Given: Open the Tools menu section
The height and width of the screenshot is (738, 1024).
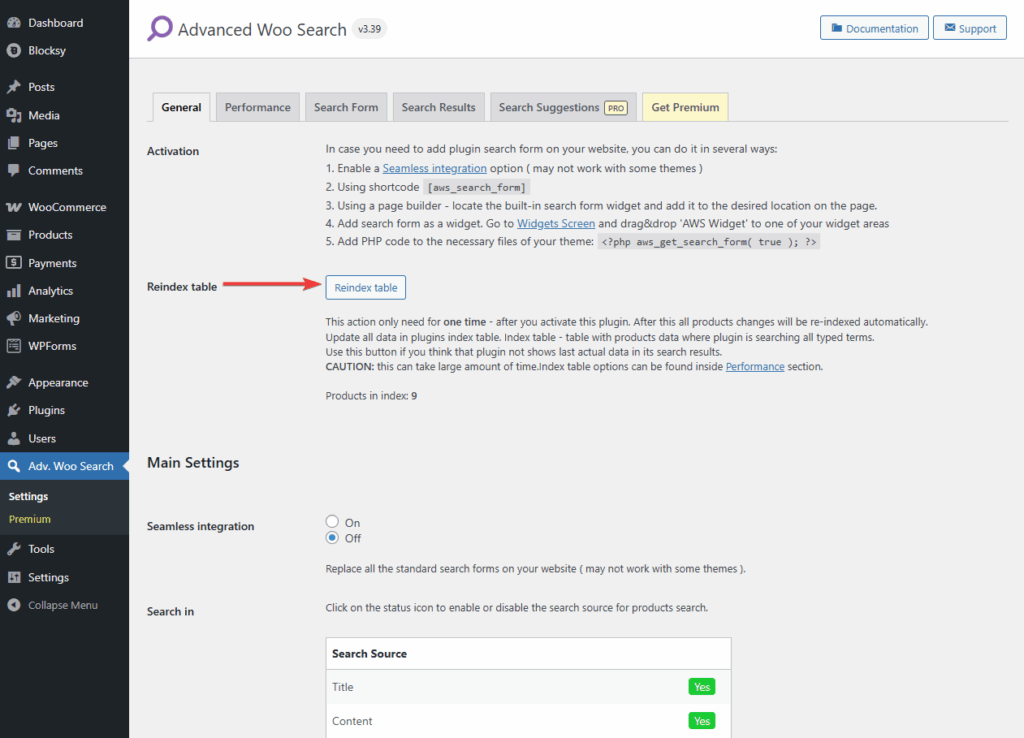Looking at the screenshot, I should [40, 548].
